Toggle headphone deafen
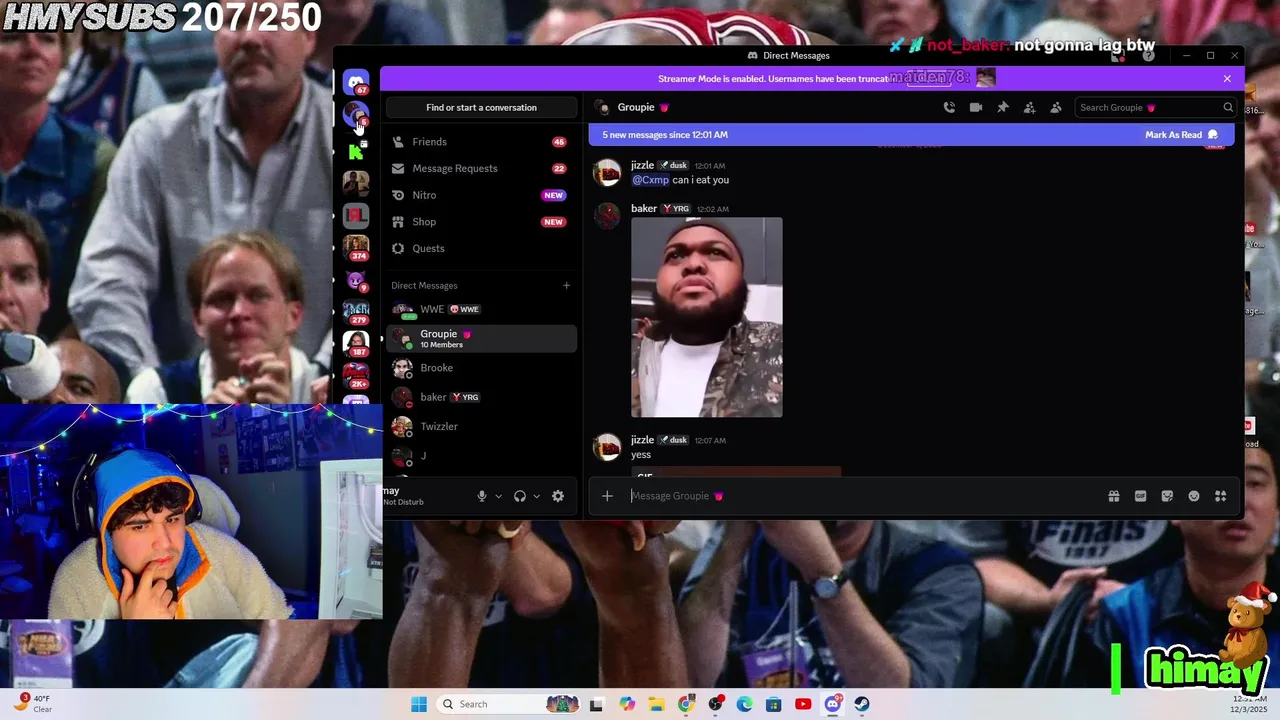Viewport: 1280px width, 720px height. point(520,496)
